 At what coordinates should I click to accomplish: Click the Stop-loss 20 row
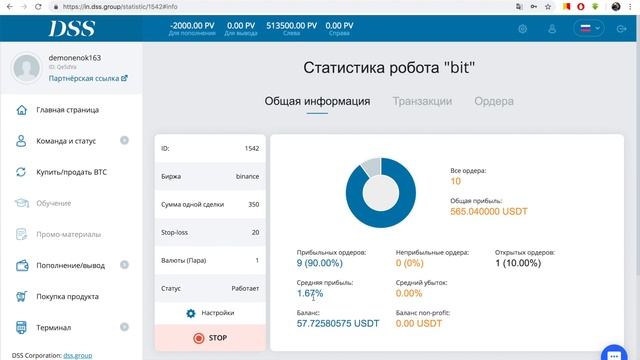point(210,232)
